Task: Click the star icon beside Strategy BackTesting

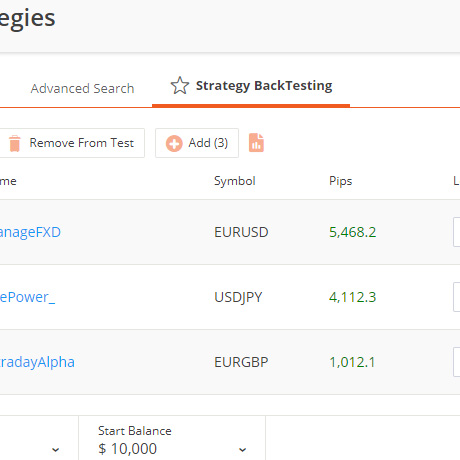Action: [180, 86]
